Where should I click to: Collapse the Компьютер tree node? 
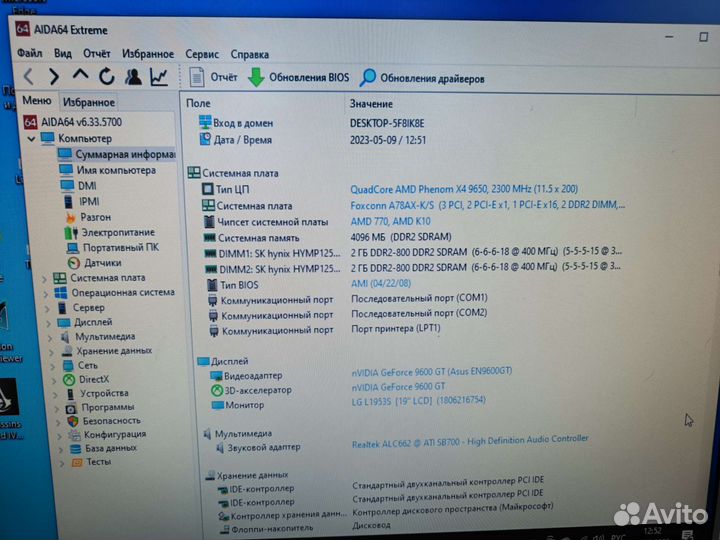point(31,138)
